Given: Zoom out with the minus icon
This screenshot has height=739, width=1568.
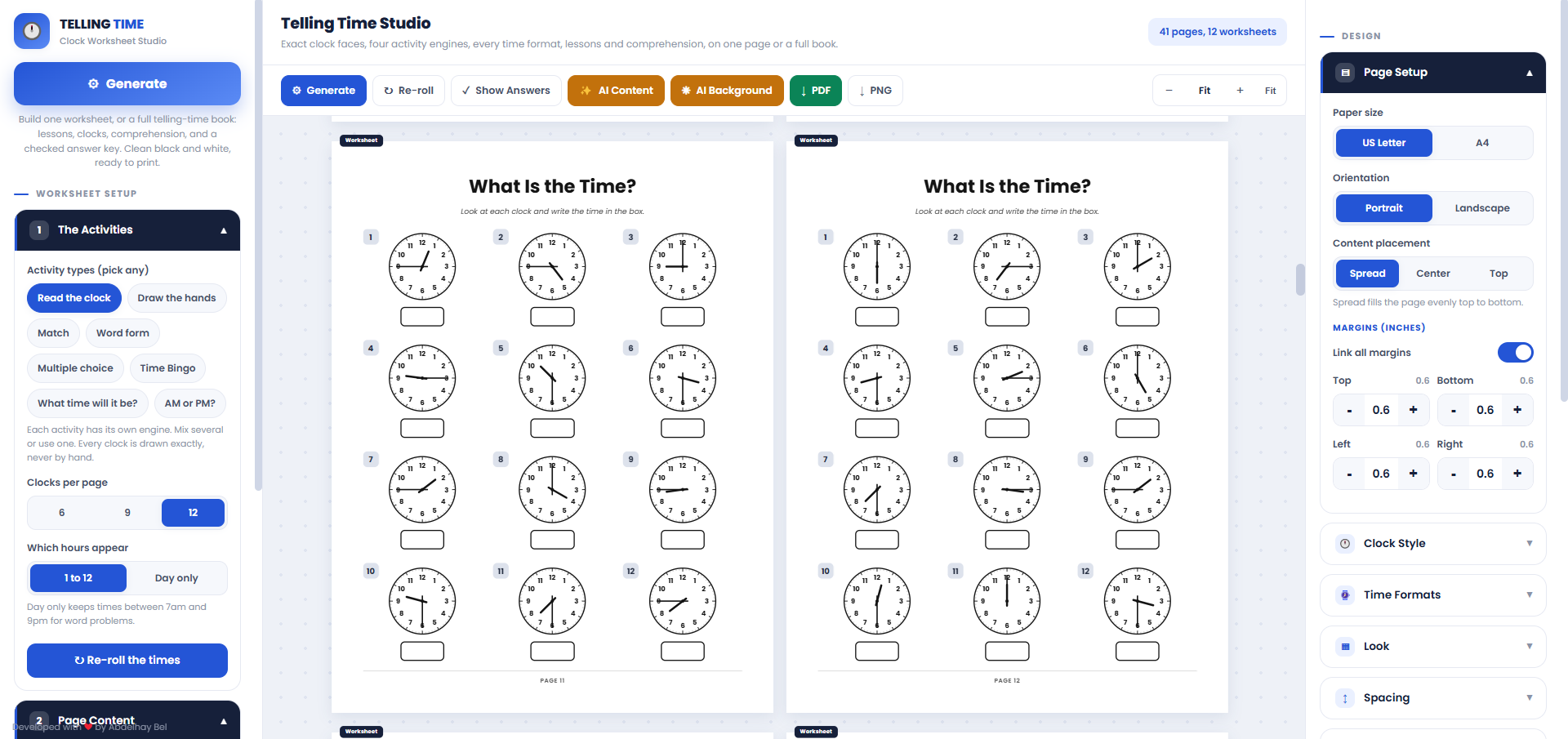Looking at the screenshot, I should coord(1169,91).
